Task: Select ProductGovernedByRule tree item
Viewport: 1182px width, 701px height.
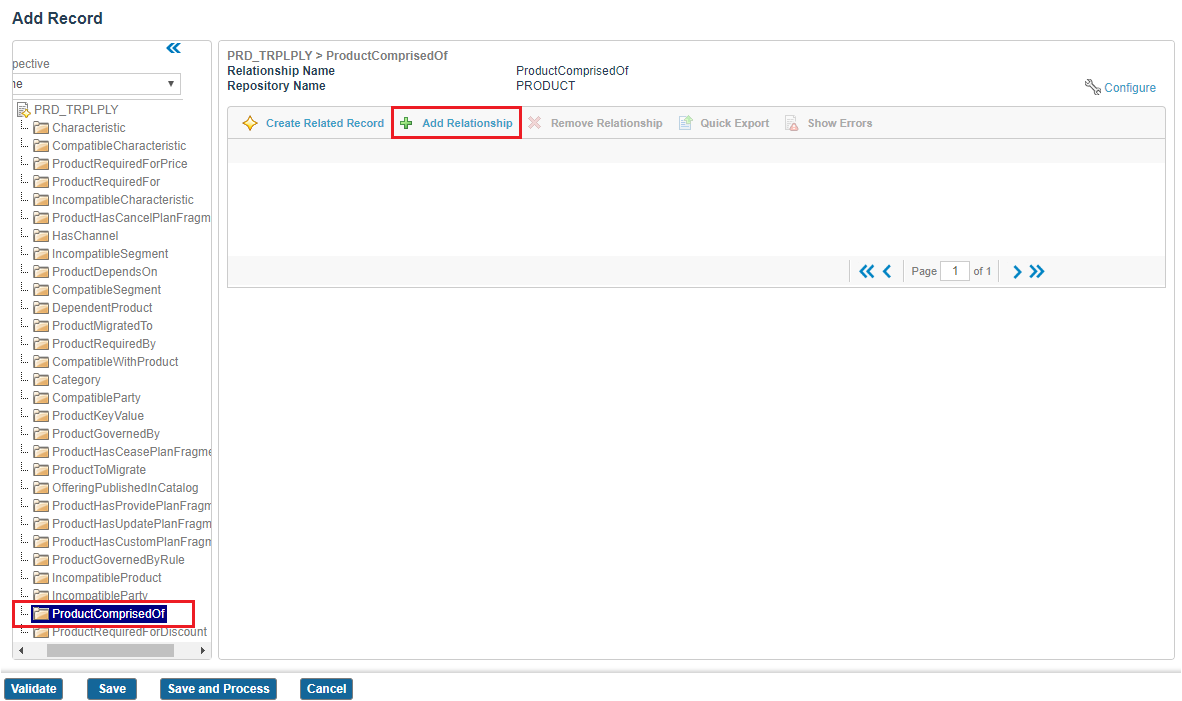Action: tap(118, 560)
